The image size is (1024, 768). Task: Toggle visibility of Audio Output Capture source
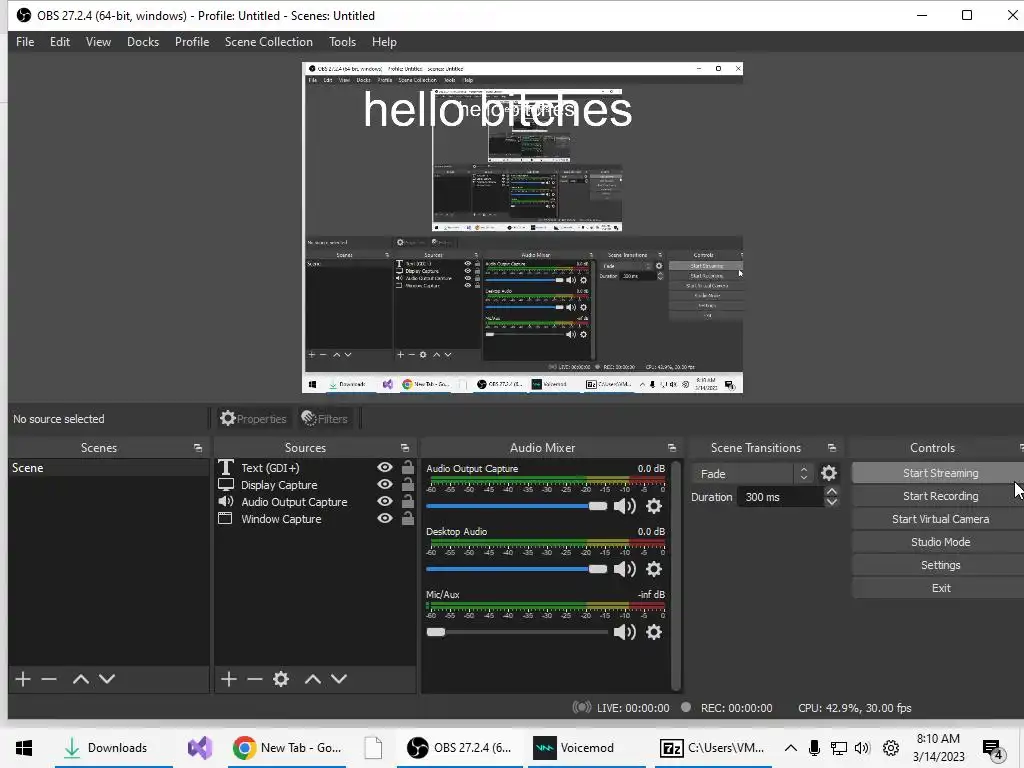[x=385, y=502]
